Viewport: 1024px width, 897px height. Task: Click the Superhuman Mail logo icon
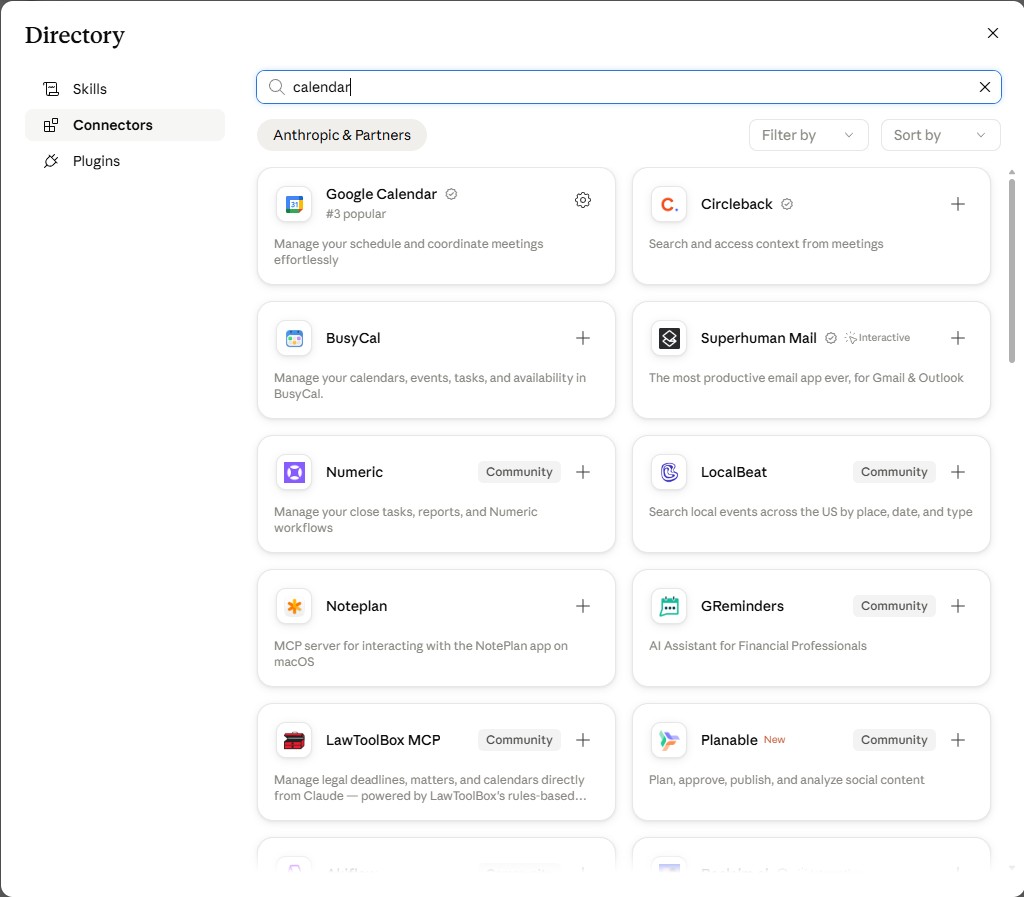coord(669,338)
